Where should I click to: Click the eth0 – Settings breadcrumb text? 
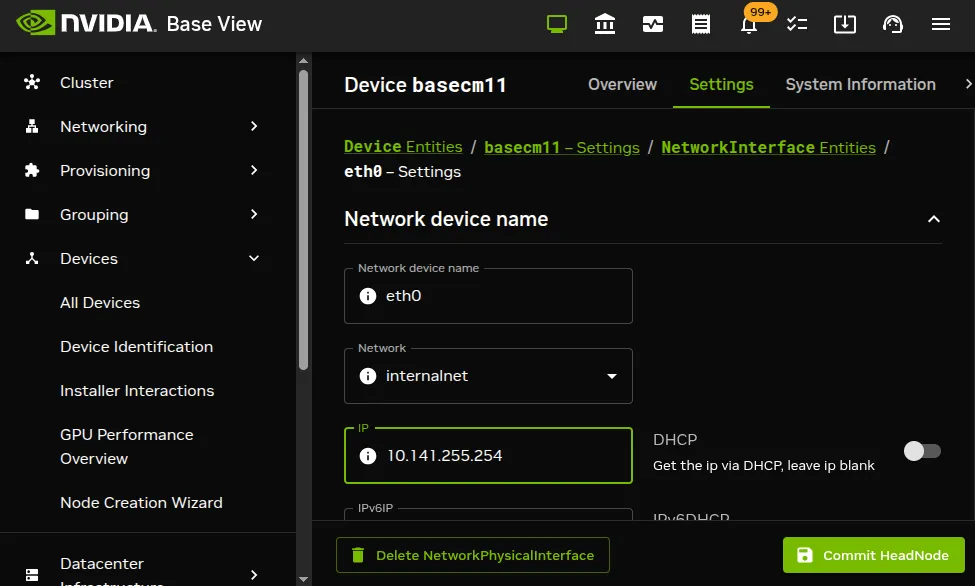[402, 172]
